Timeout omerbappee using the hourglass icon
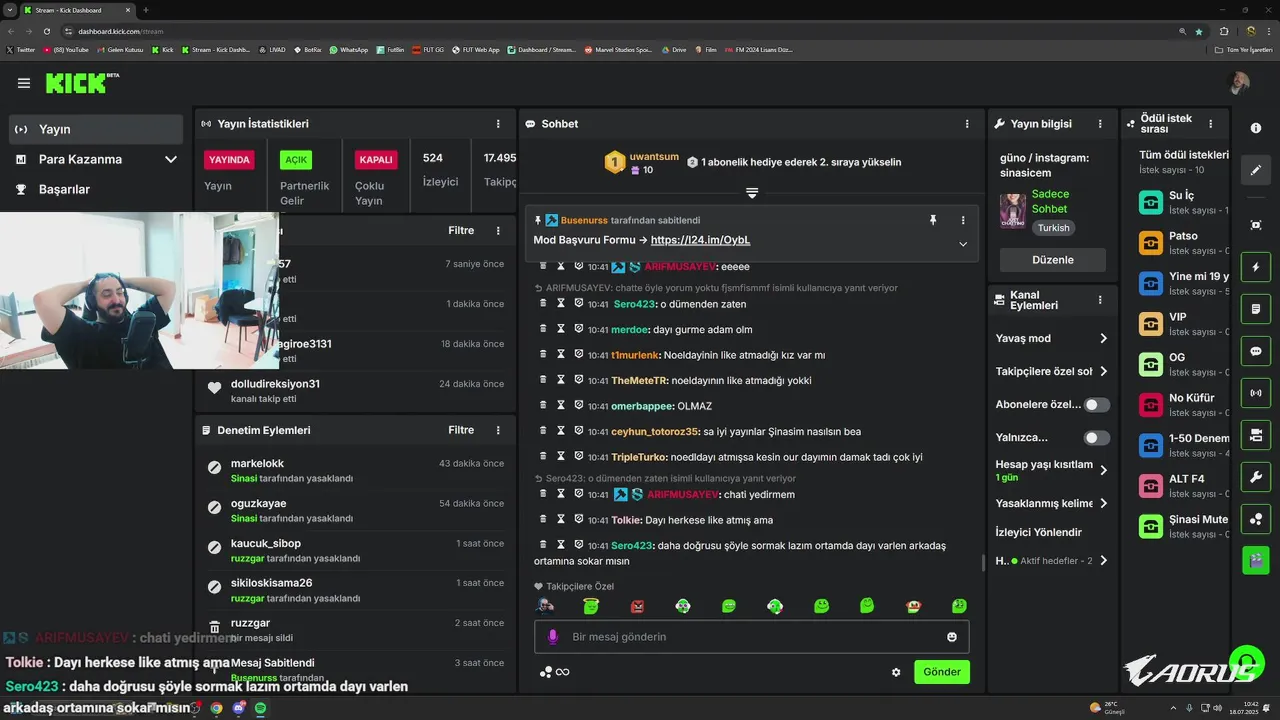The image size is (1280, 720). [x=561, y=405]
